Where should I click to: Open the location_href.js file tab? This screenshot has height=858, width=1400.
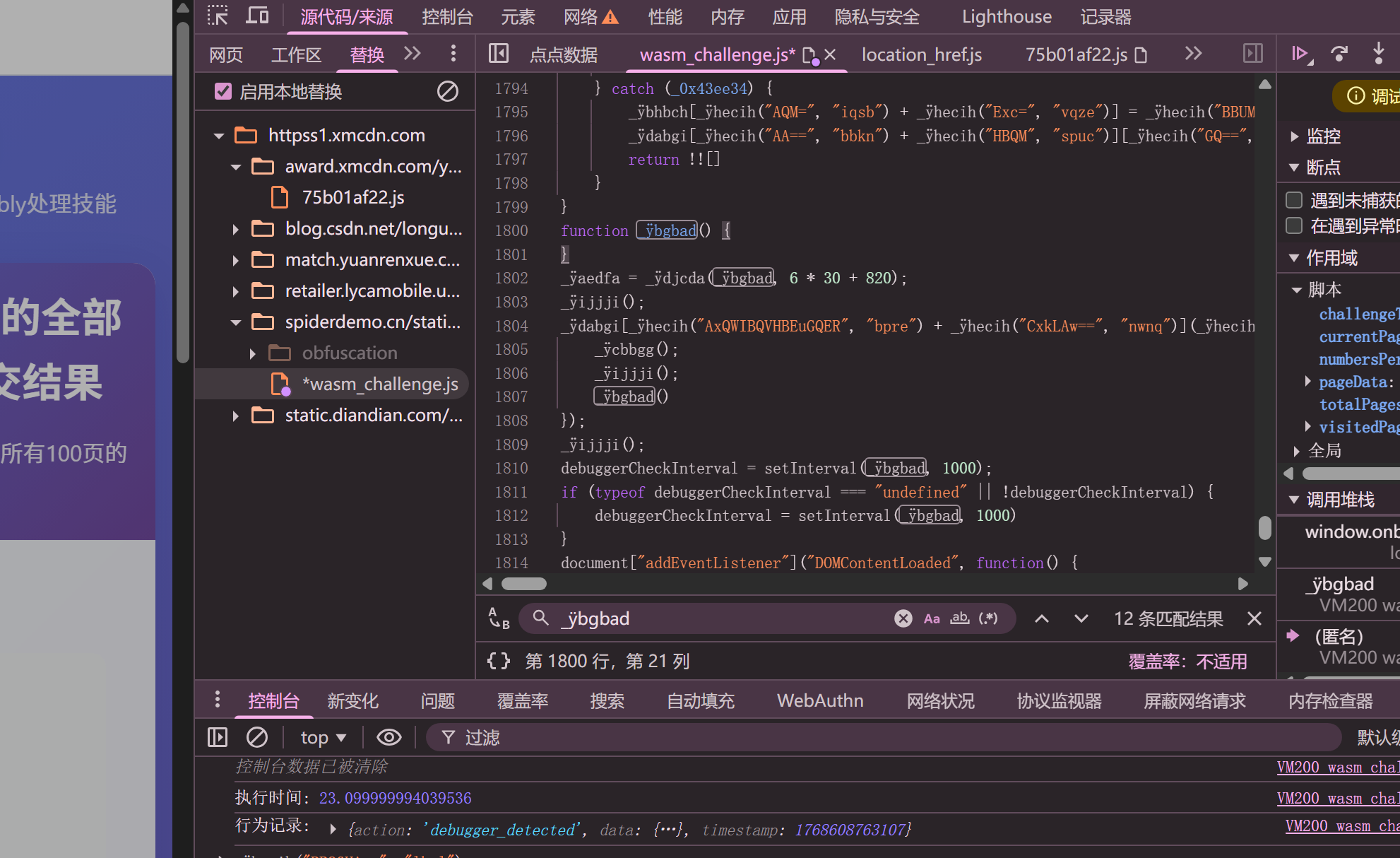tap(921, 54)
